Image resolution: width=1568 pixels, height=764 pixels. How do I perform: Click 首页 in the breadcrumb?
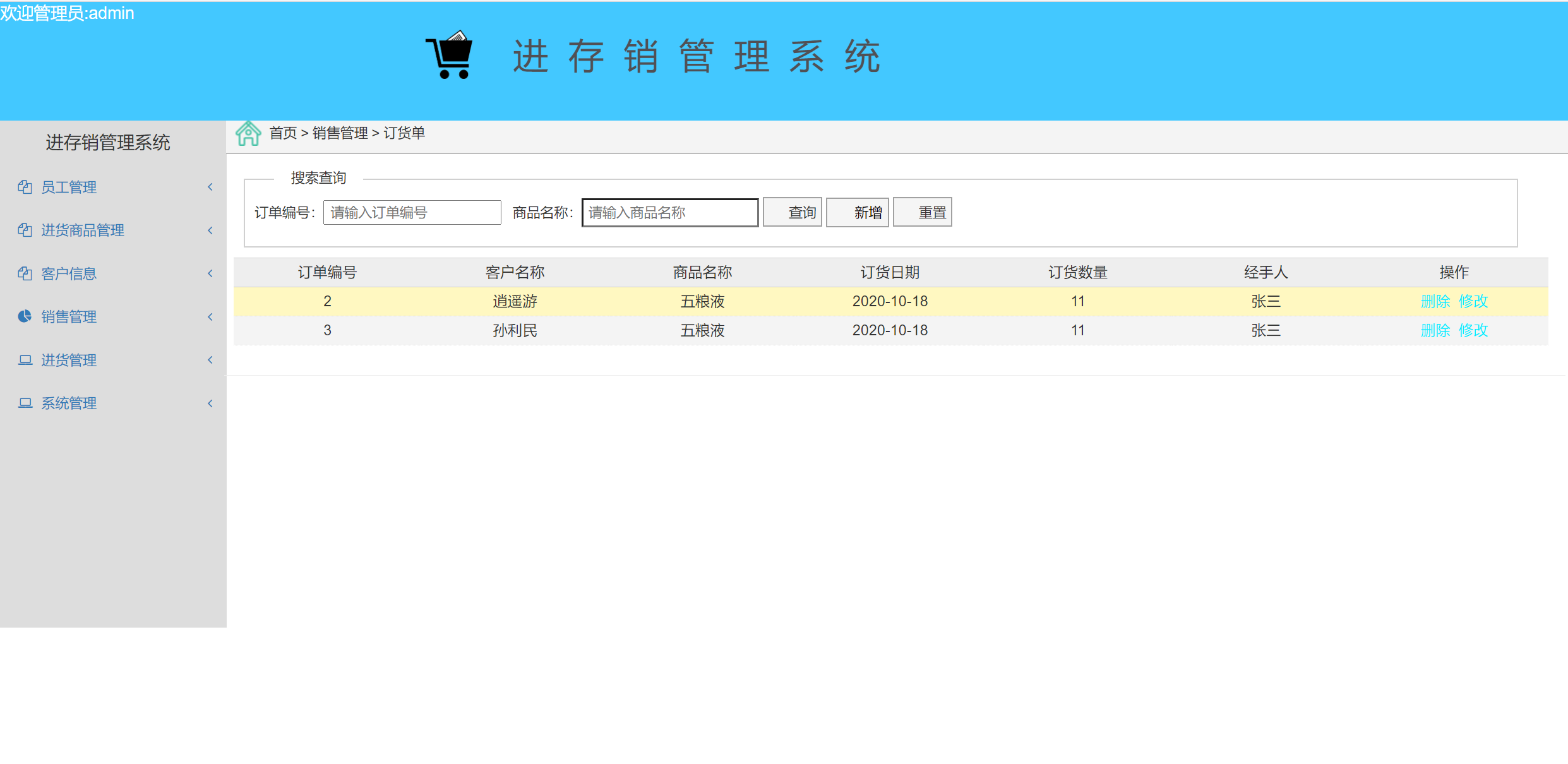[x=283, y=133]
